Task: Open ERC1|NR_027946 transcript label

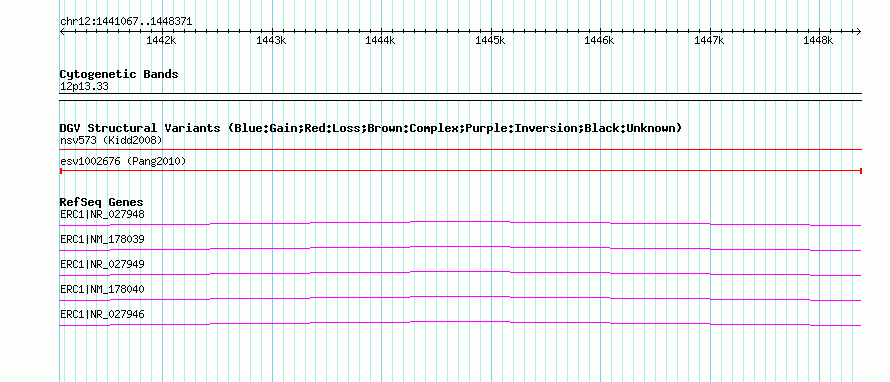Action: [102, 314]
